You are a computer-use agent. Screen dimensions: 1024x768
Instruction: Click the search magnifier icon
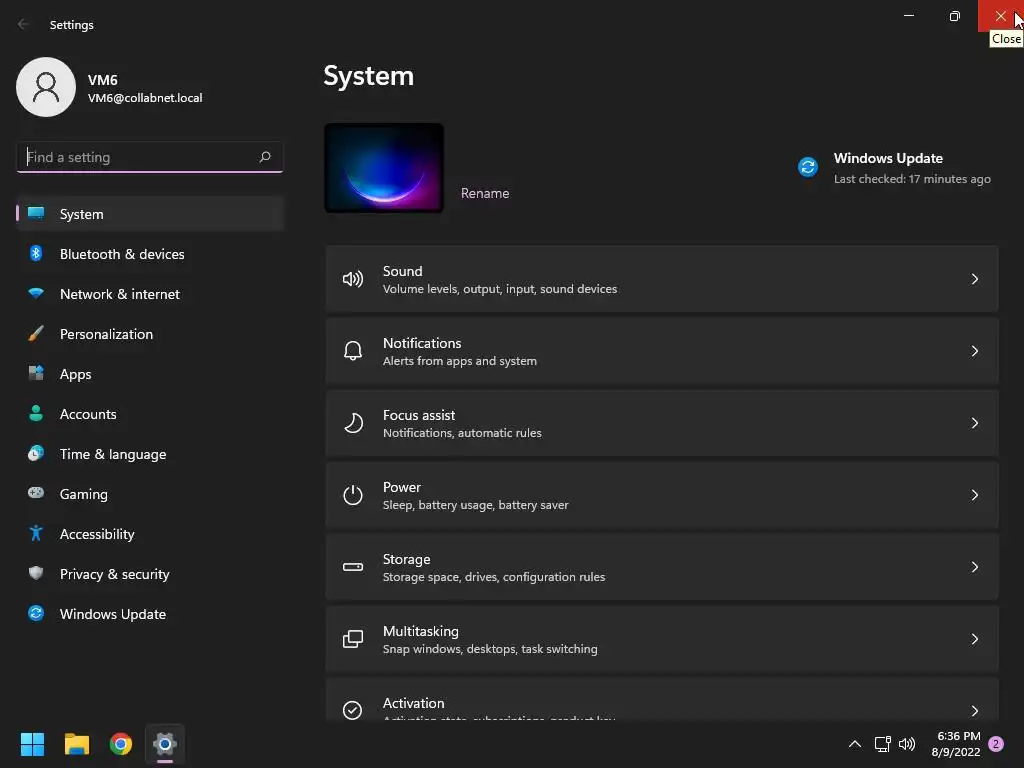264,157
